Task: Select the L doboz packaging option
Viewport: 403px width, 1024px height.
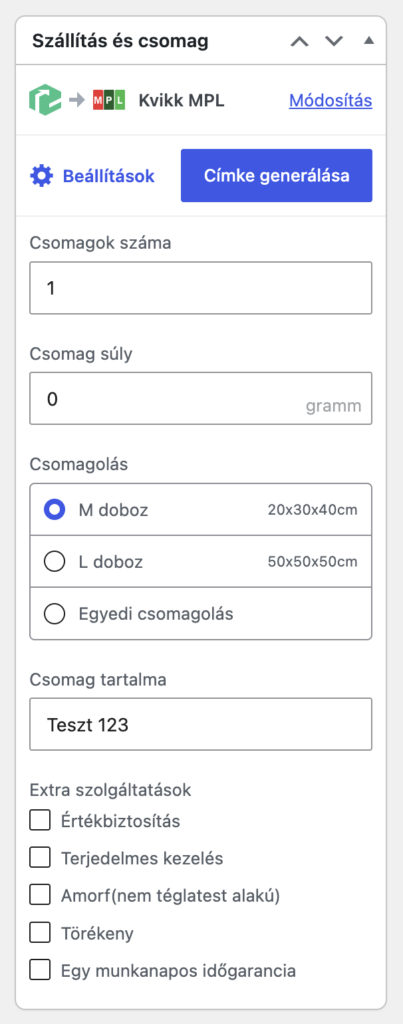Action: (x=201, y=562)
